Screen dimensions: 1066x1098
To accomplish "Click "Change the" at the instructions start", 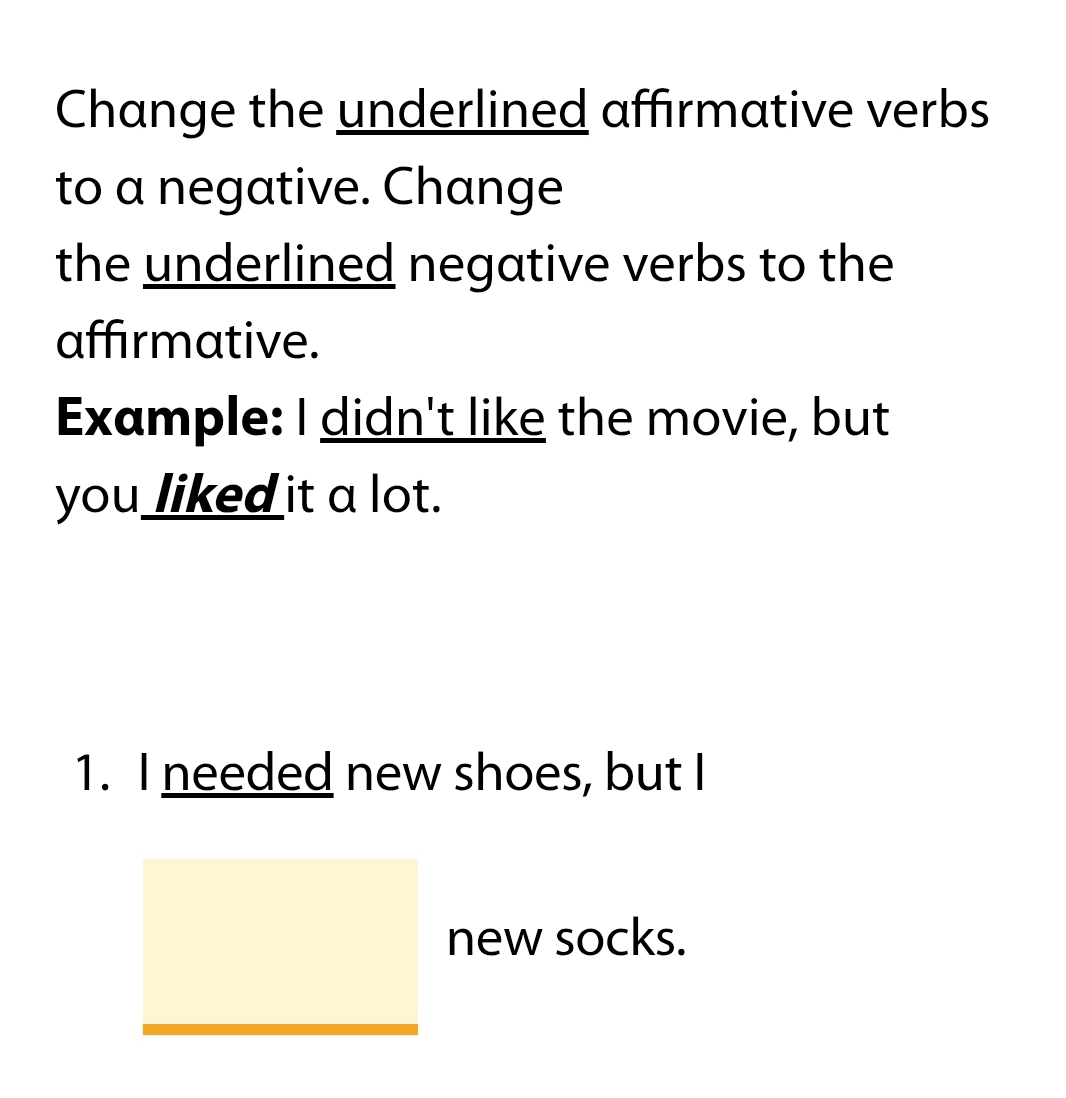I will (190, 110).
